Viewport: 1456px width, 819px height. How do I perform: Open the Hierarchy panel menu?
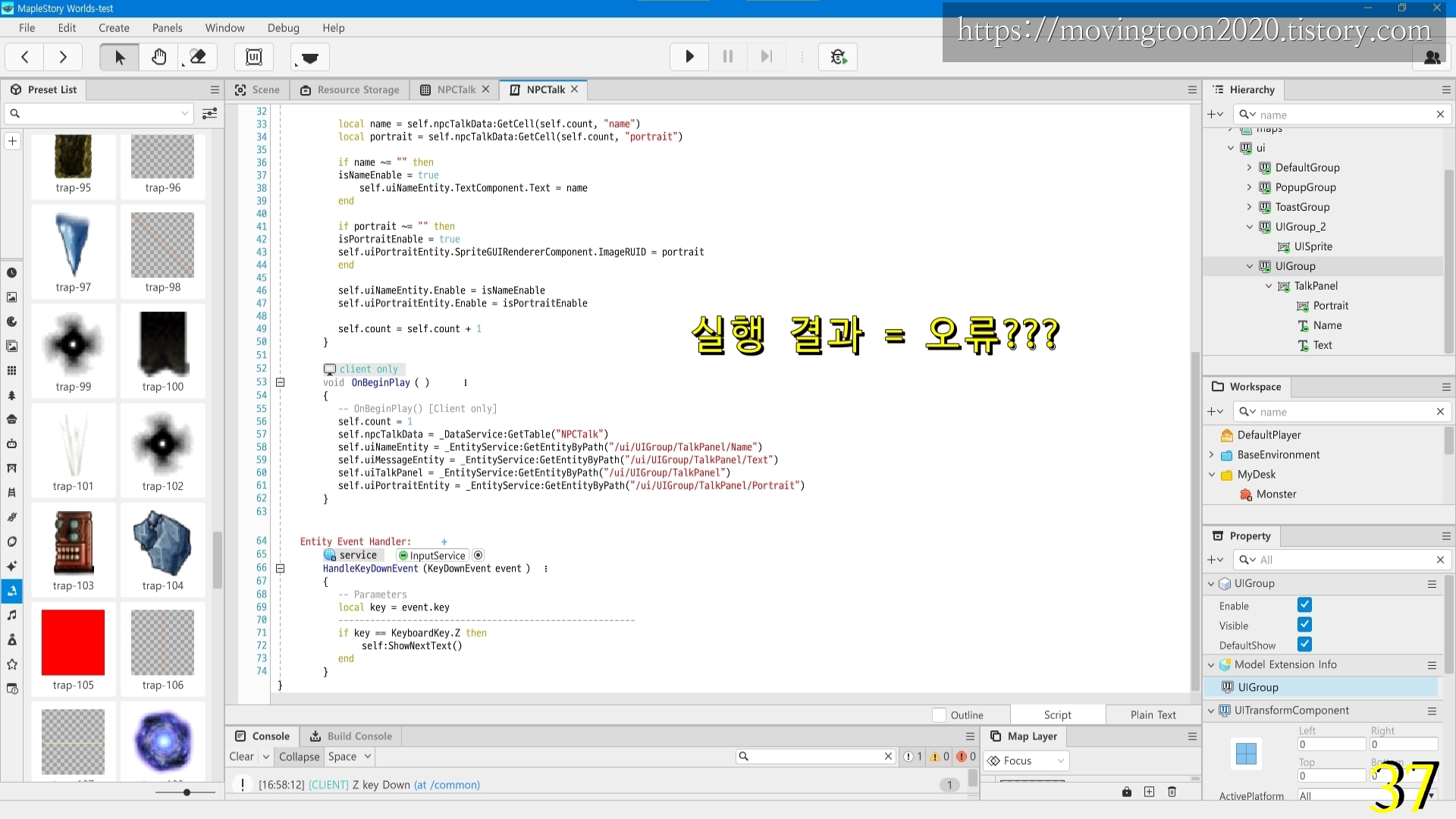1446,89
